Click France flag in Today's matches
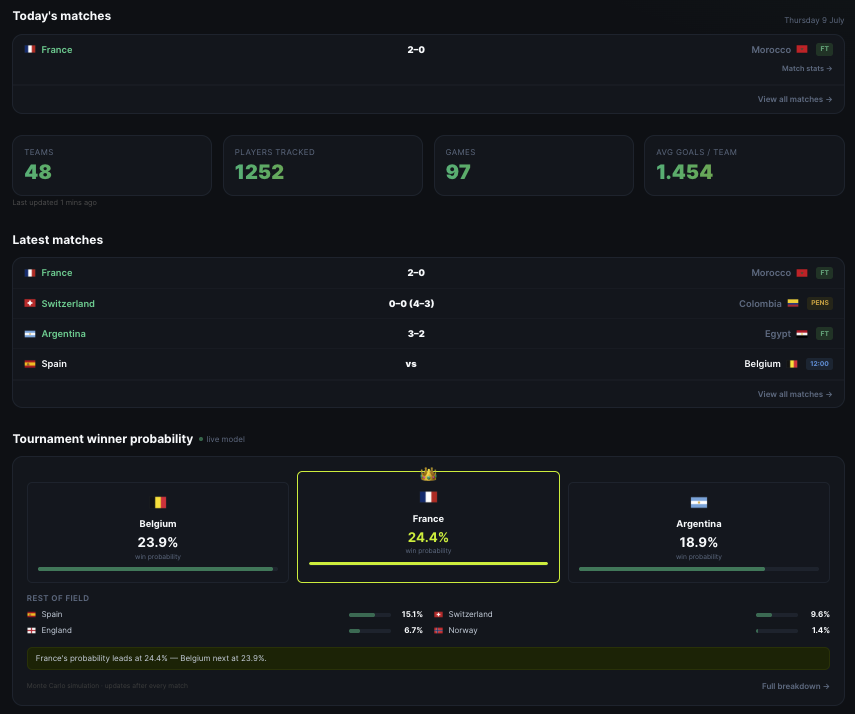The width and height of the screenshot is (855, 714). pyautogui.click(x=30, y=50)
